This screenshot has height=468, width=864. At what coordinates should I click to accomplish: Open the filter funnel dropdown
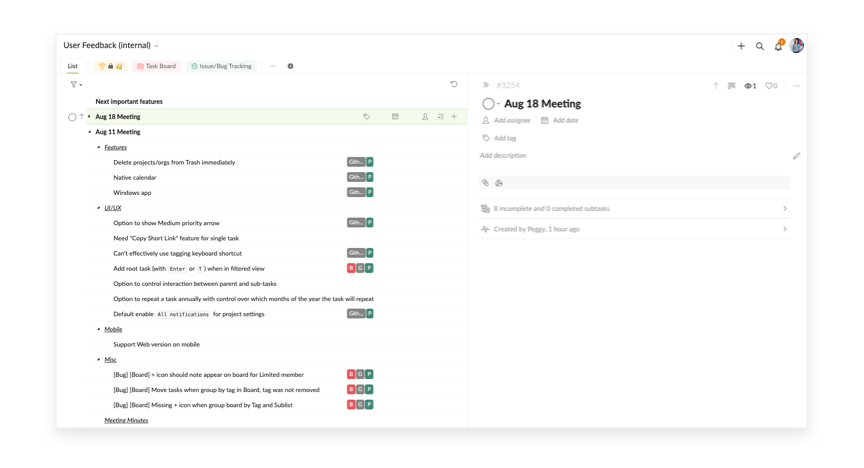(x=76, y=84)
